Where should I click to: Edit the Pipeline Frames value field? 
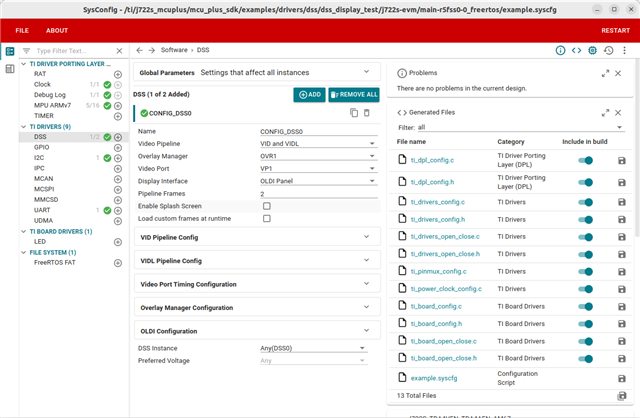coord(318,194)
